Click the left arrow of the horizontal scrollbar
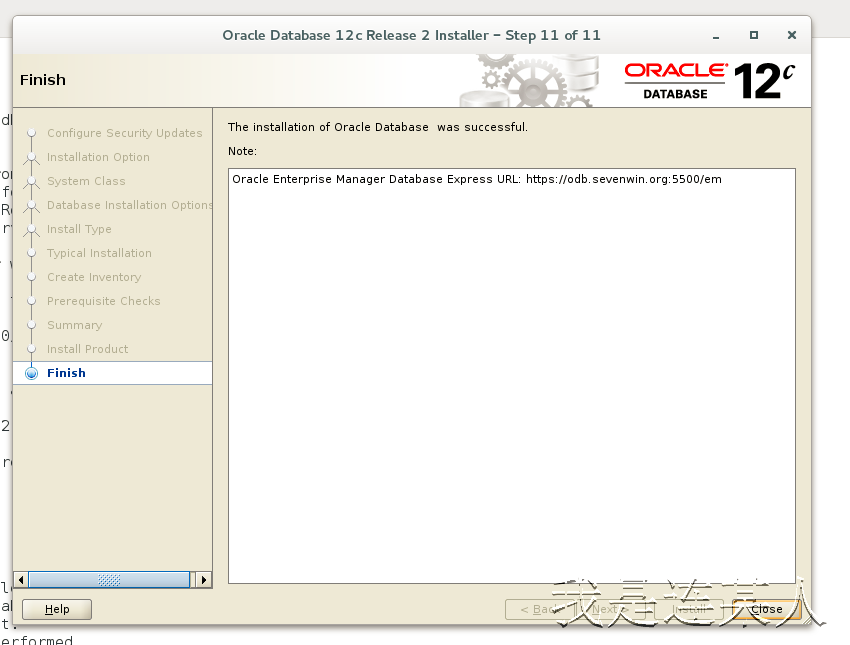The image size is (850, 645). pyautogui.click(x=19, y=579)
